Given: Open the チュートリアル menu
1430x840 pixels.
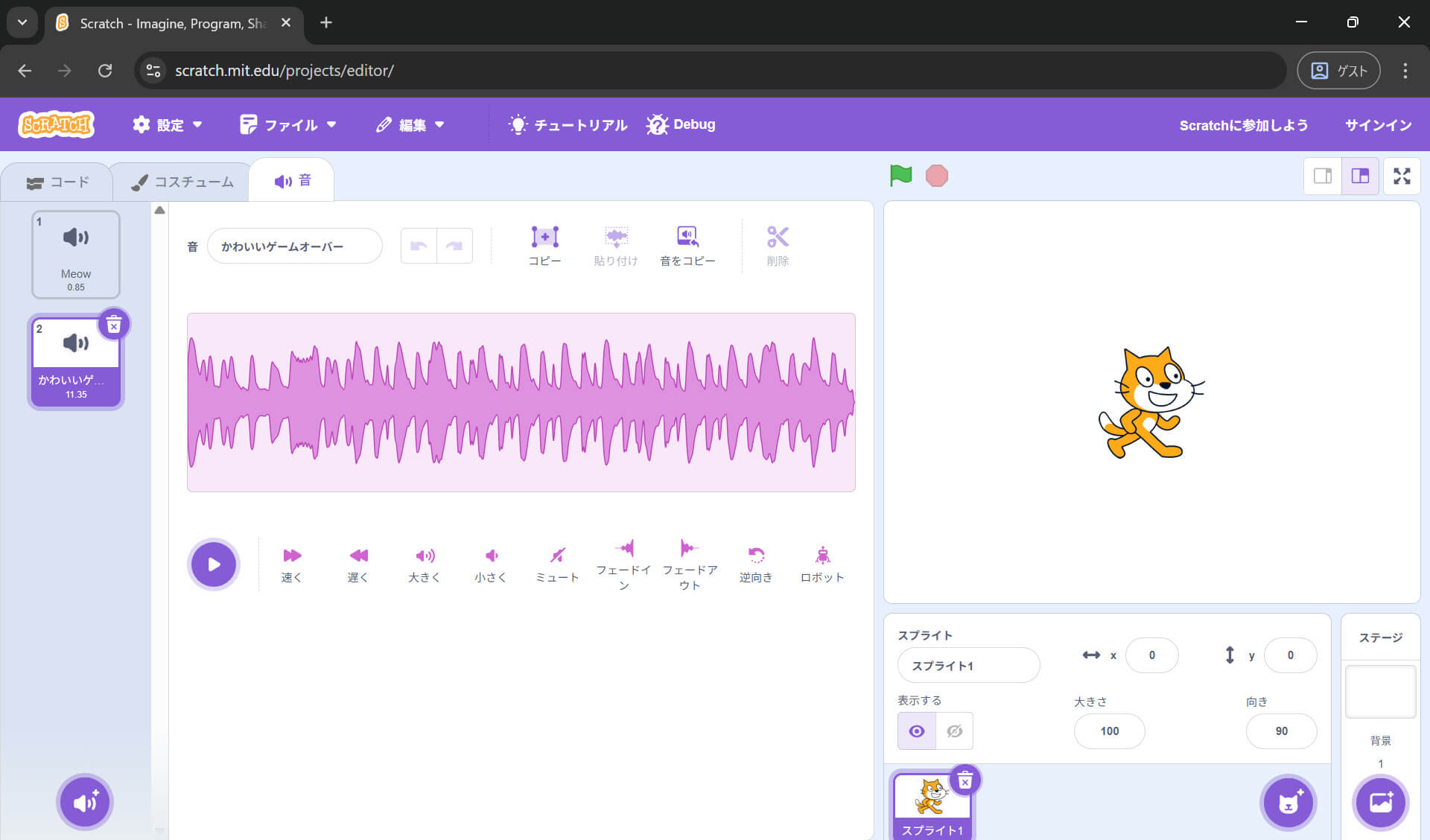Looking at the screenshot, I should [568, 124].
